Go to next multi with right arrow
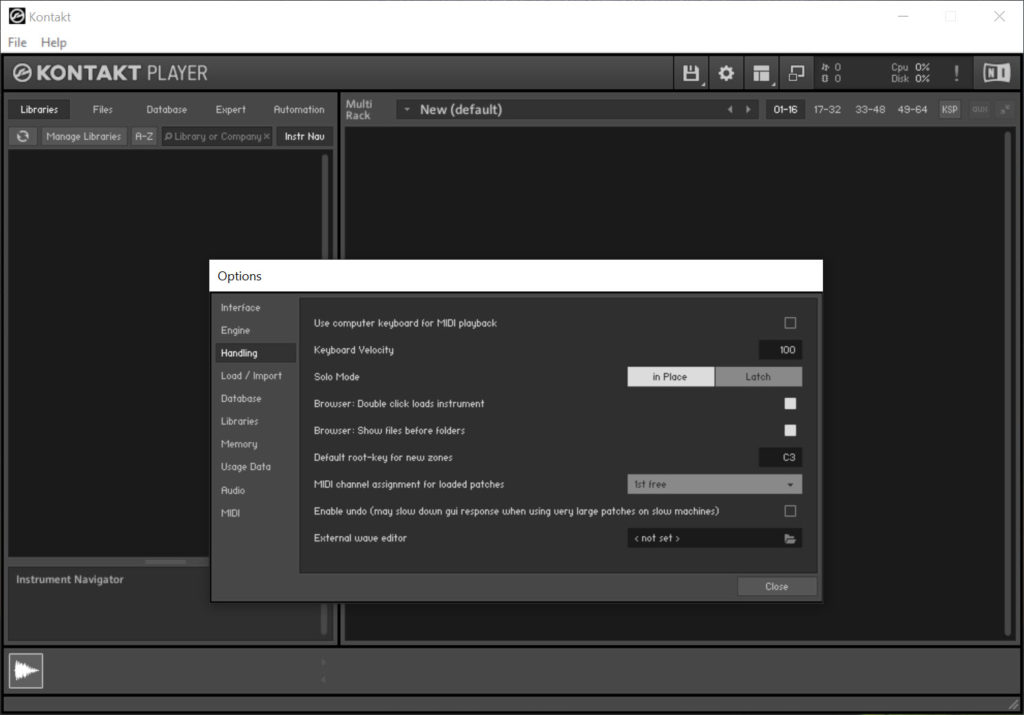 748,110
